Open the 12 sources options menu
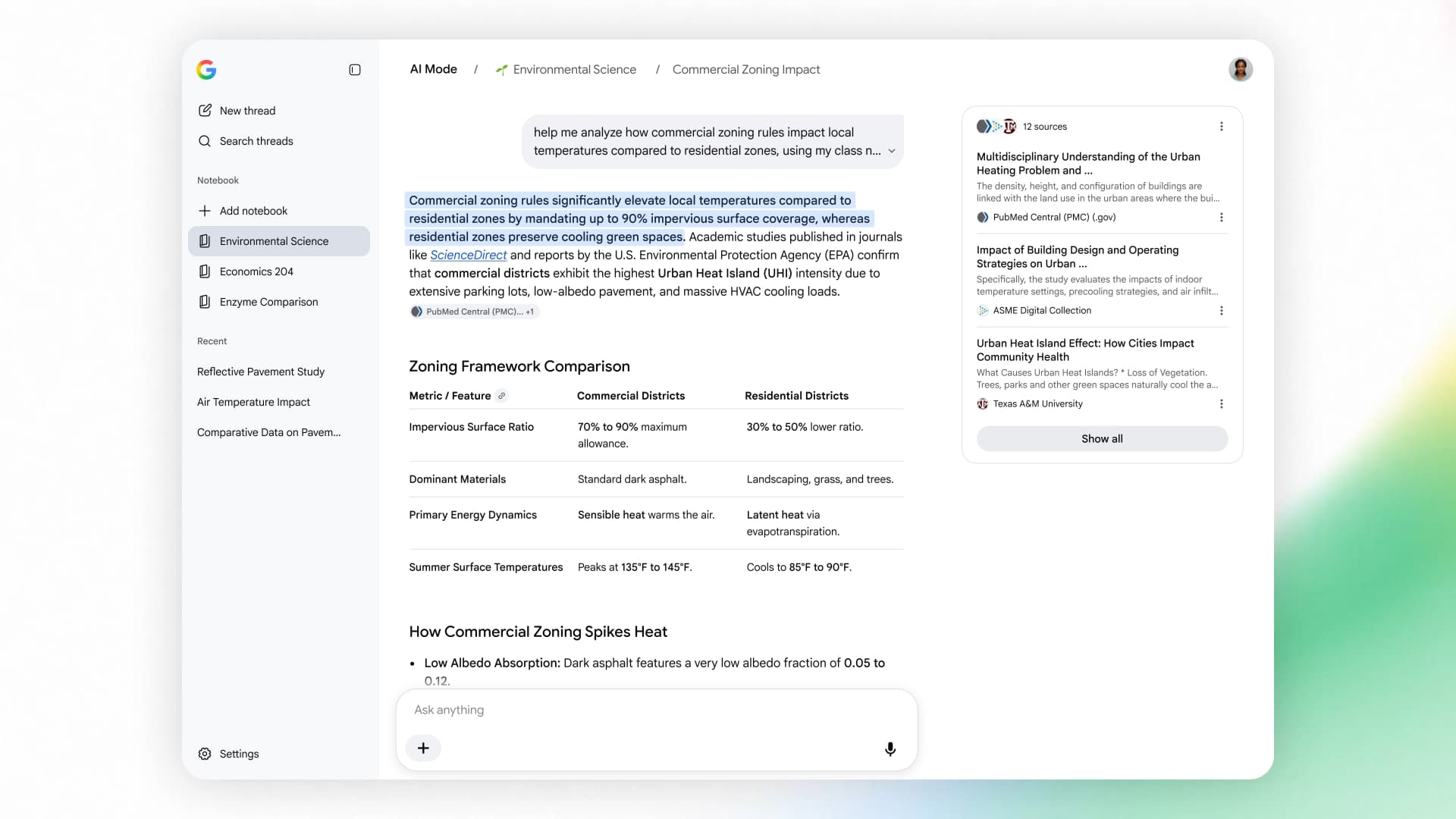This screenshot has height=819, width=1456. pyautogui.click(x=1222, y=127)
